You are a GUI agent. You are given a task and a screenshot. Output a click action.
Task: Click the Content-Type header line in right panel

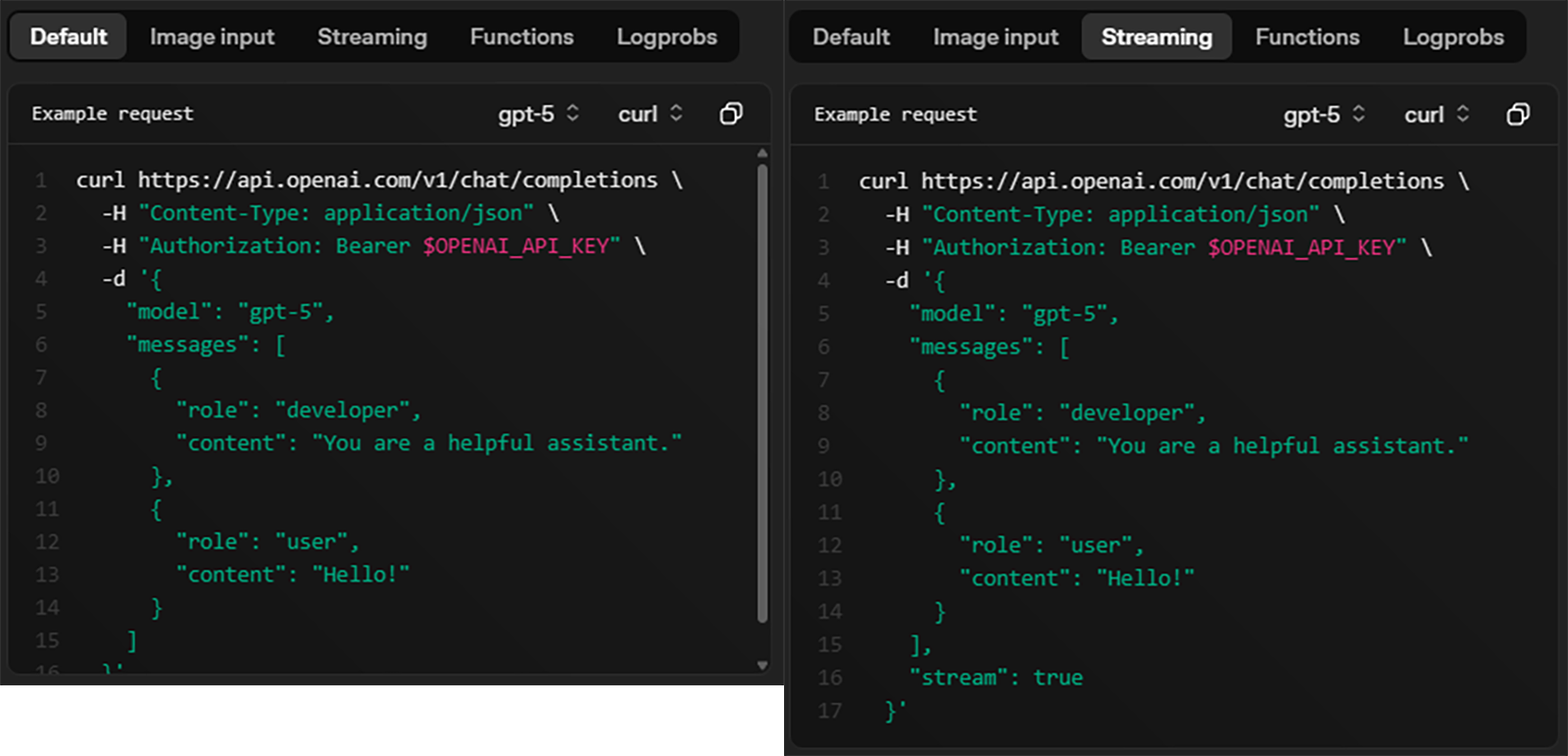(1114, 215)
